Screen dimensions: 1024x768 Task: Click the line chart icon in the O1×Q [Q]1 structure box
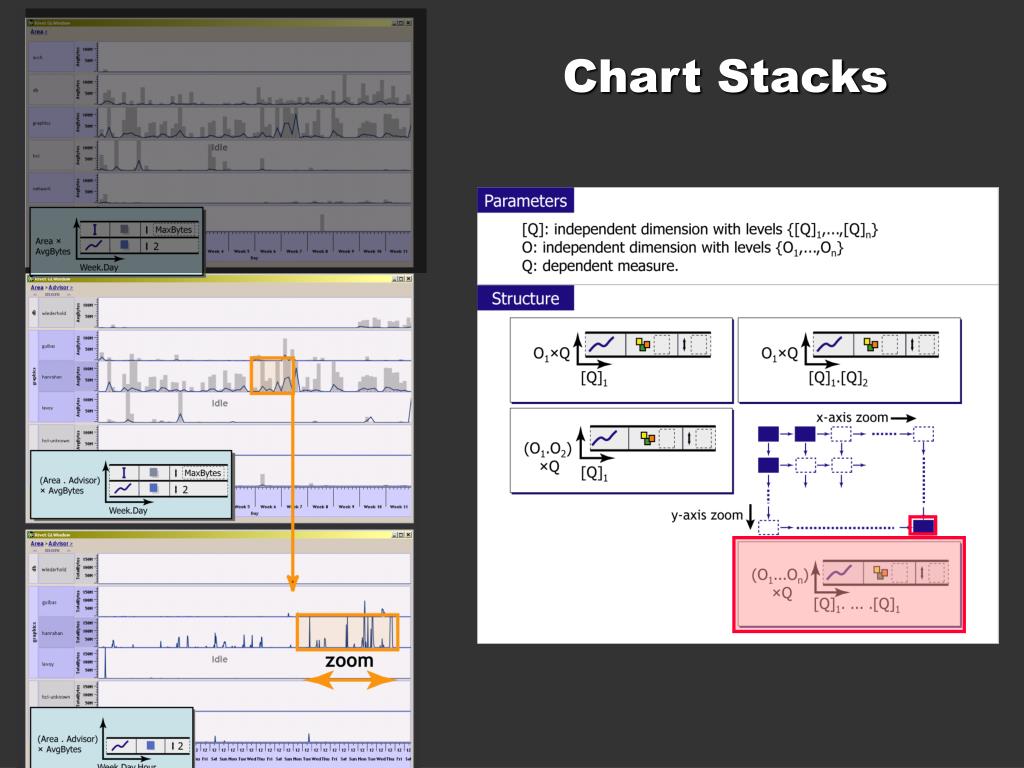601,344
